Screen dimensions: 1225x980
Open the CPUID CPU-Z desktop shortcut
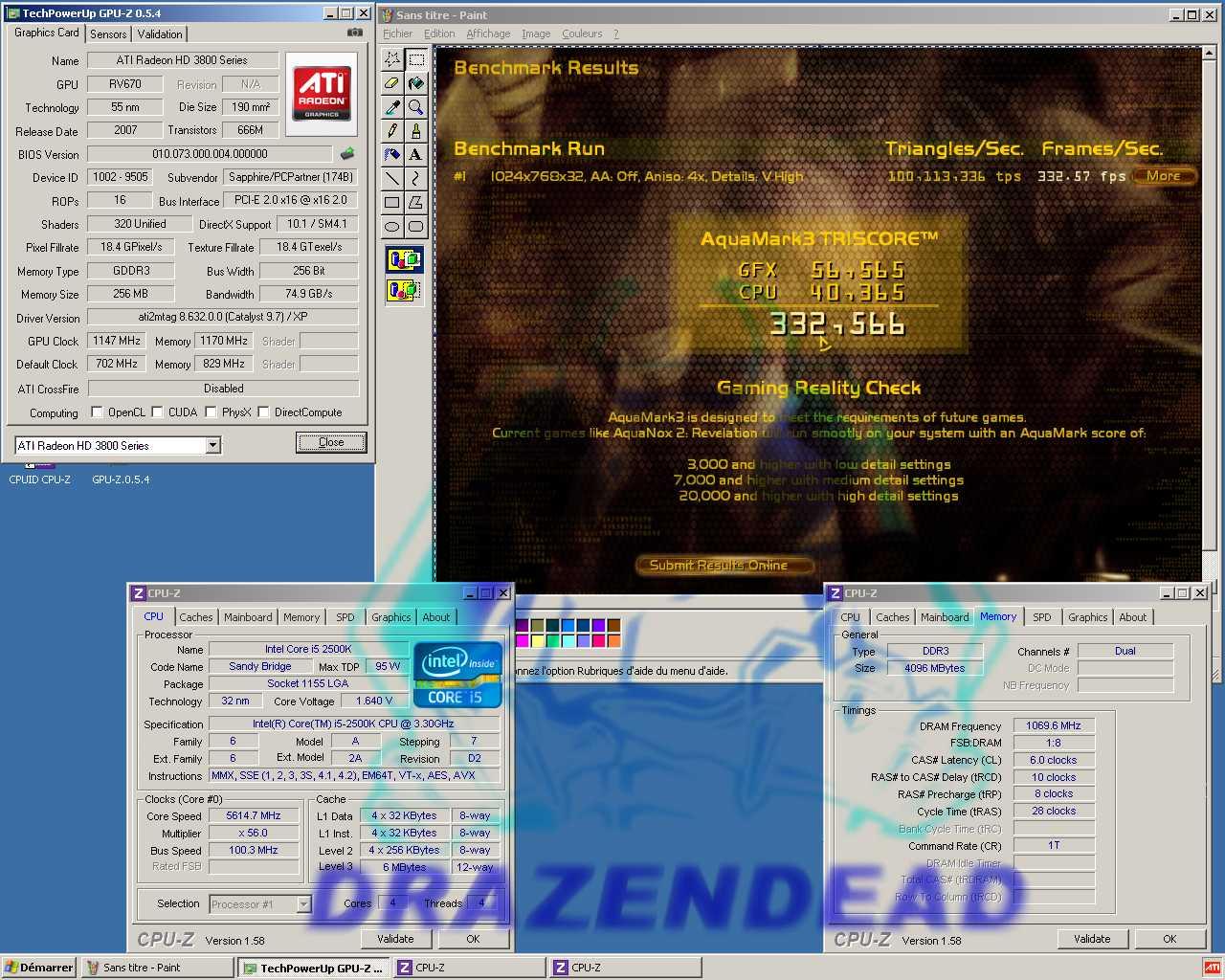click(x=39, y=475)
